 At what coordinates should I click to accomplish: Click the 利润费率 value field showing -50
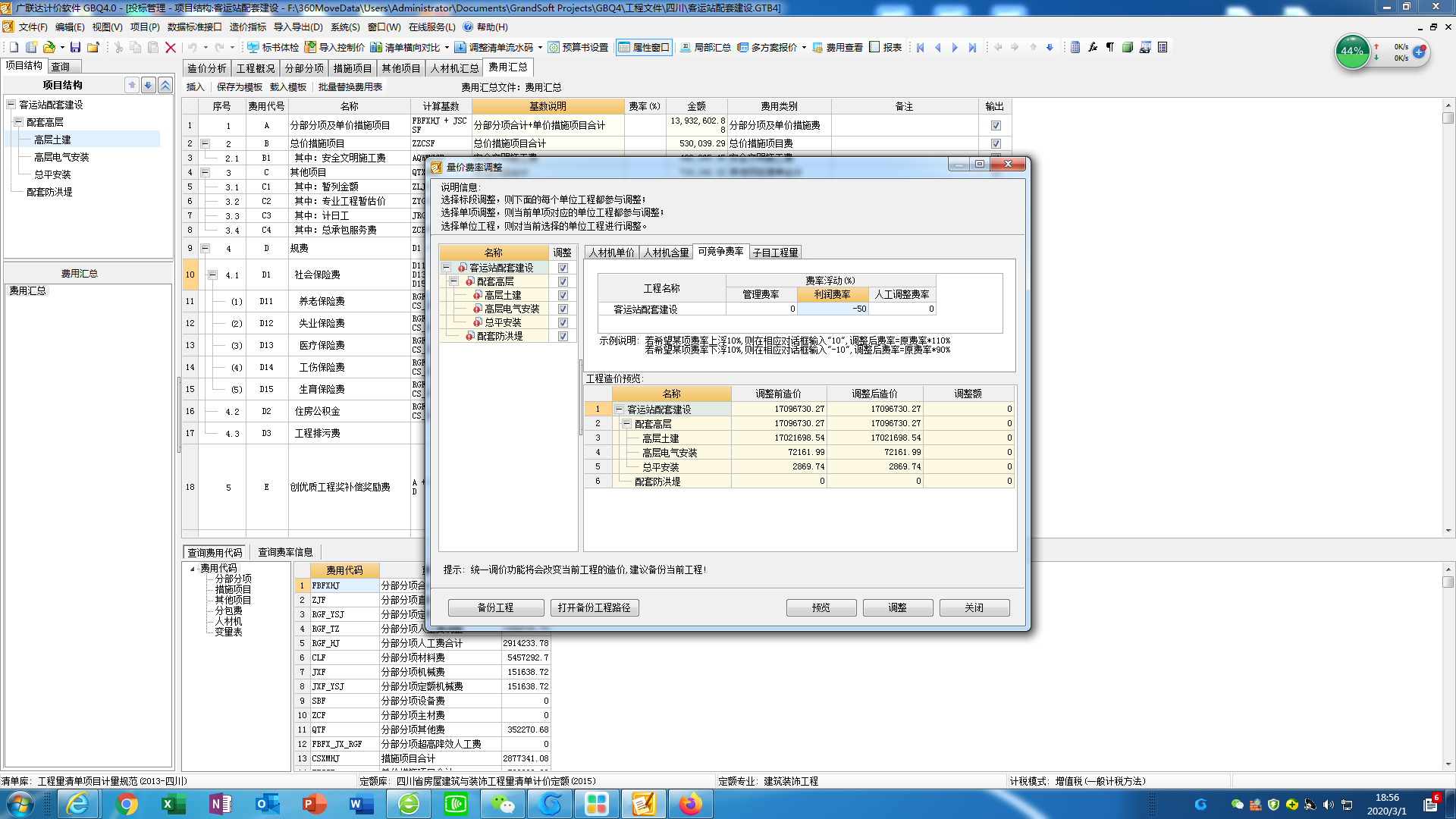pos(832,309)
